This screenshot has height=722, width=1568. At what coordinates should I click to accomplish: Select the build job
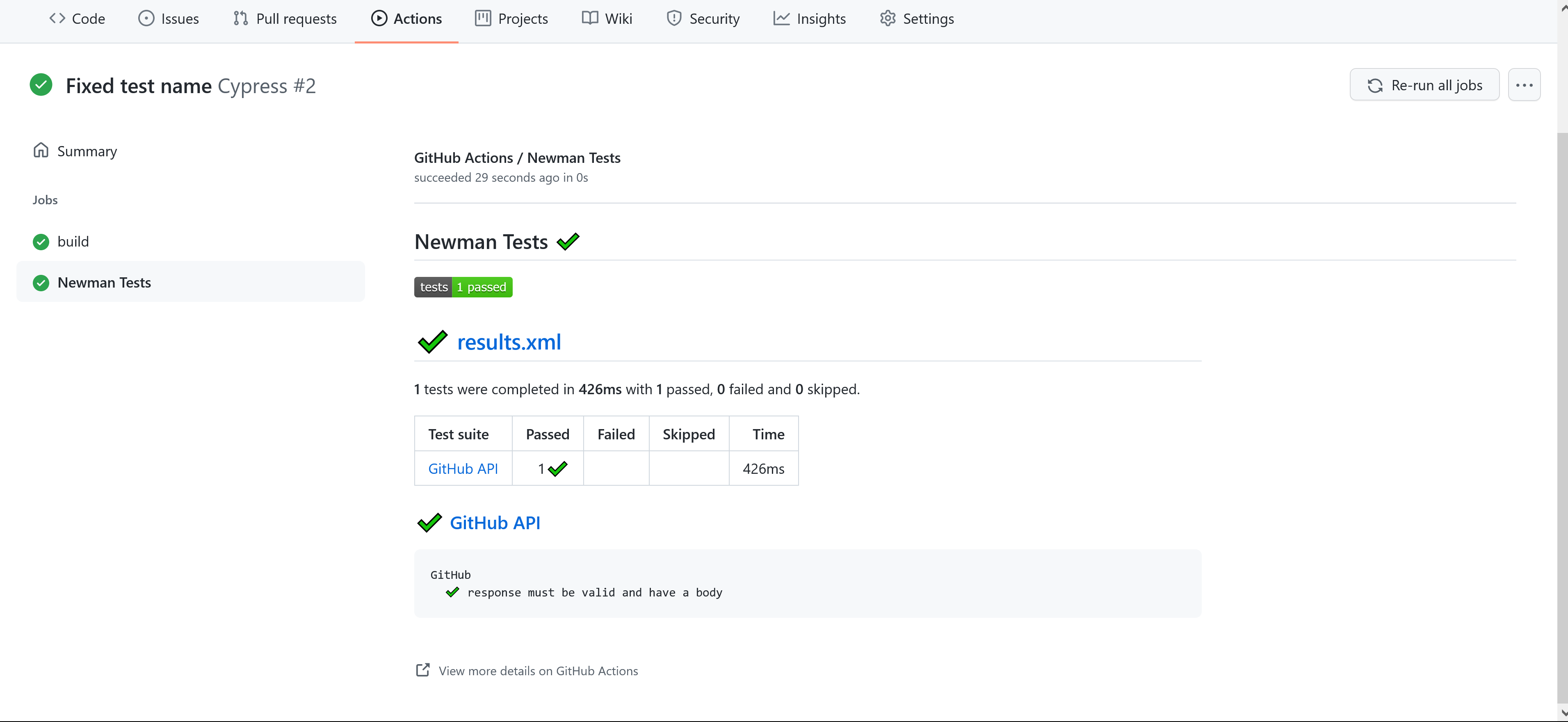pos(73,242)
